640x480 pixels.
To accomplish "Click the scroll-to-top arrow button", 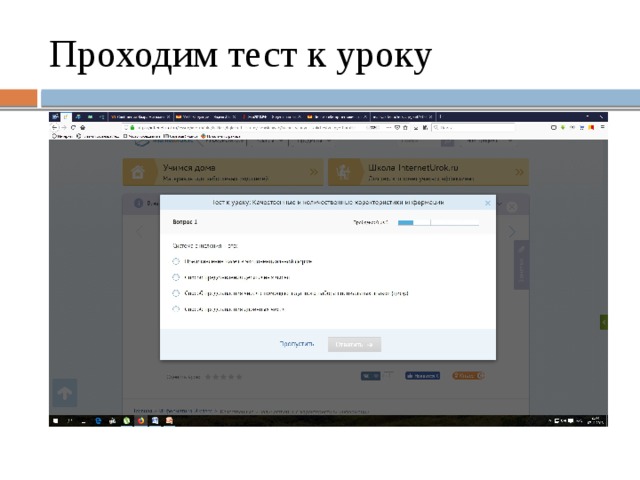I will 64,393.
